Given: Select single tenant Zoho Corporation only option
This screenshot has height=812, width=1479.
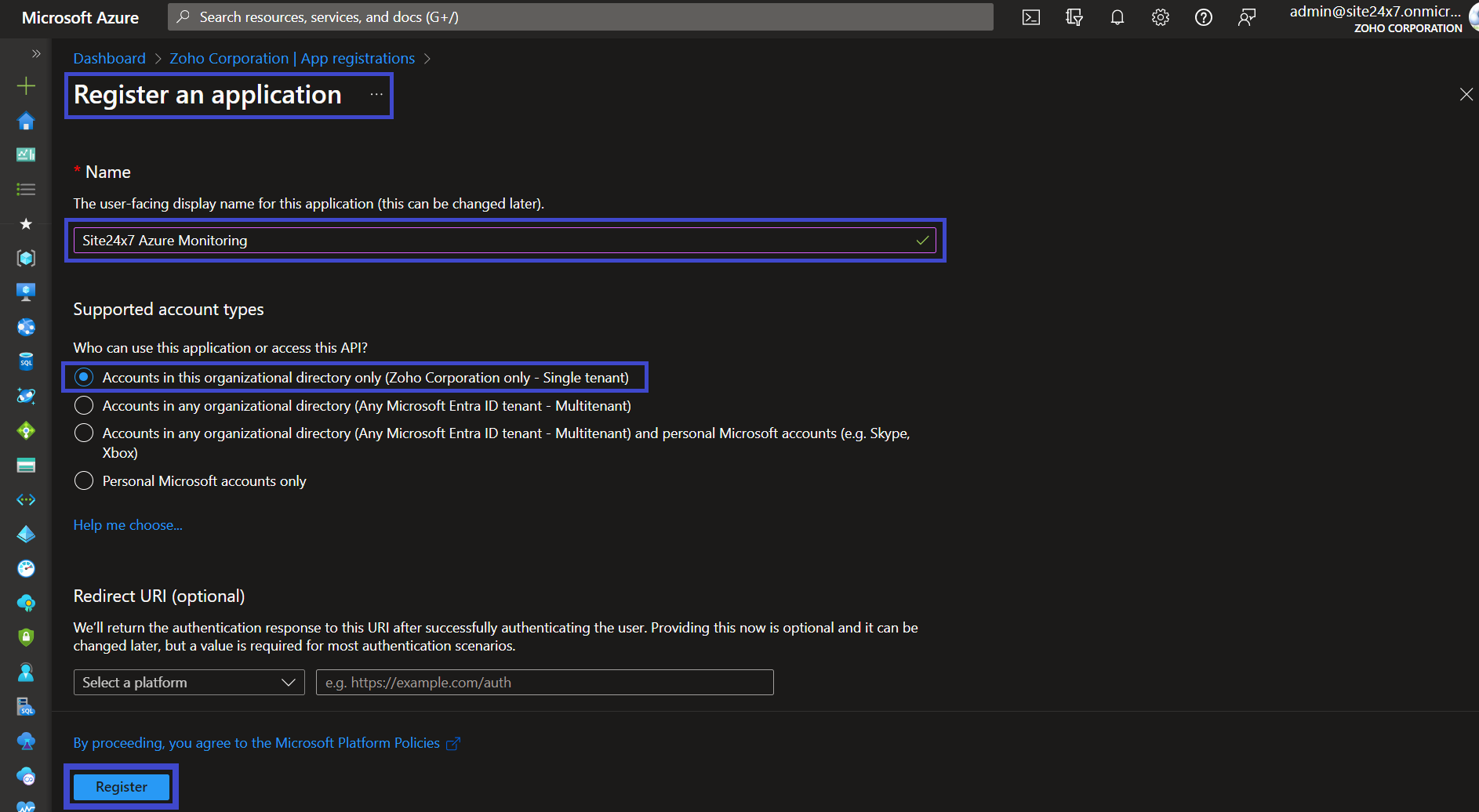Looking at the screenshot, I should pyautogui.click(x=84, y=377).
